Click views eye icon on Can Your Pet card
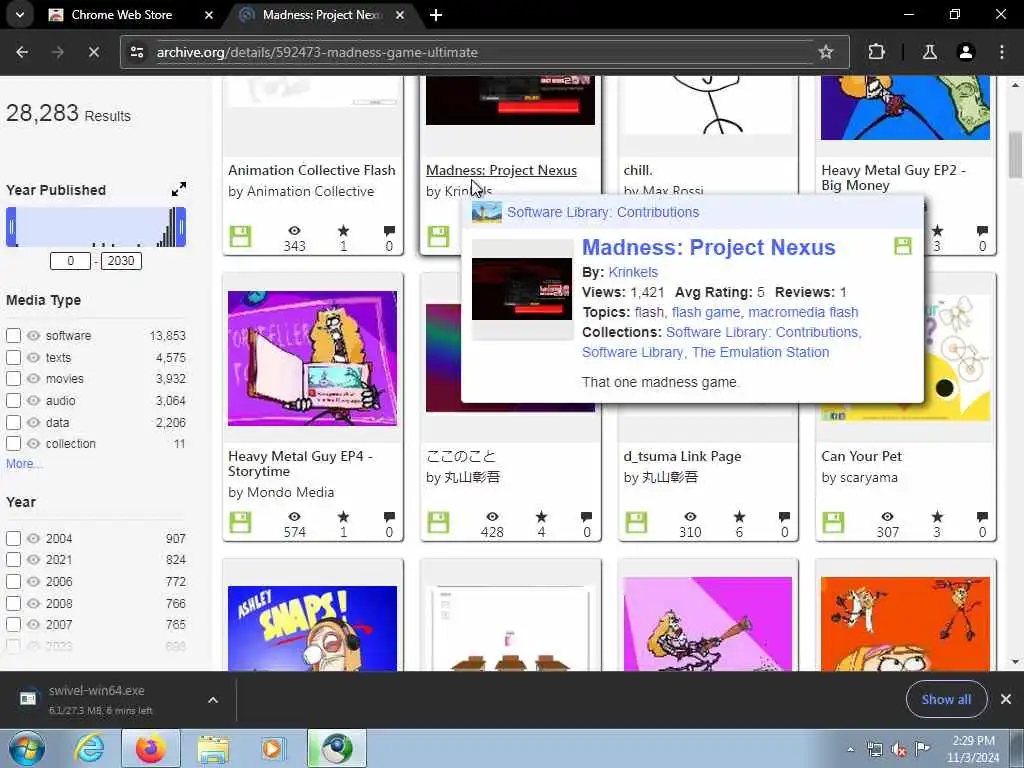The height and width of the screenshot is (768, 1024). click(887, 517)
